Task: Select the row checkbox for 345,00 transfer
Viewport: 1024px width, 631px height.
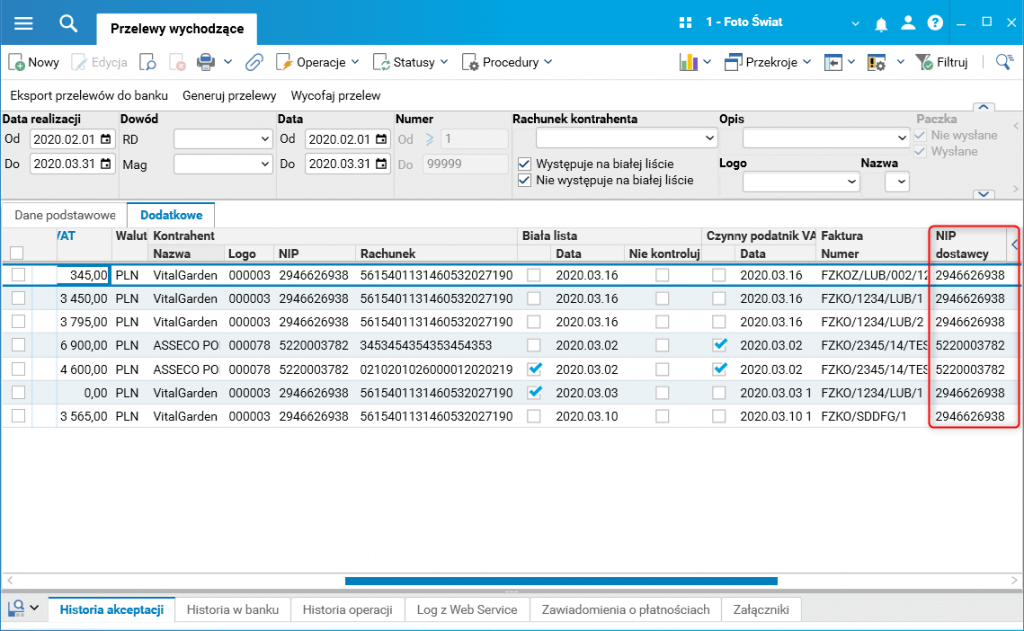Action: [18, 275]
